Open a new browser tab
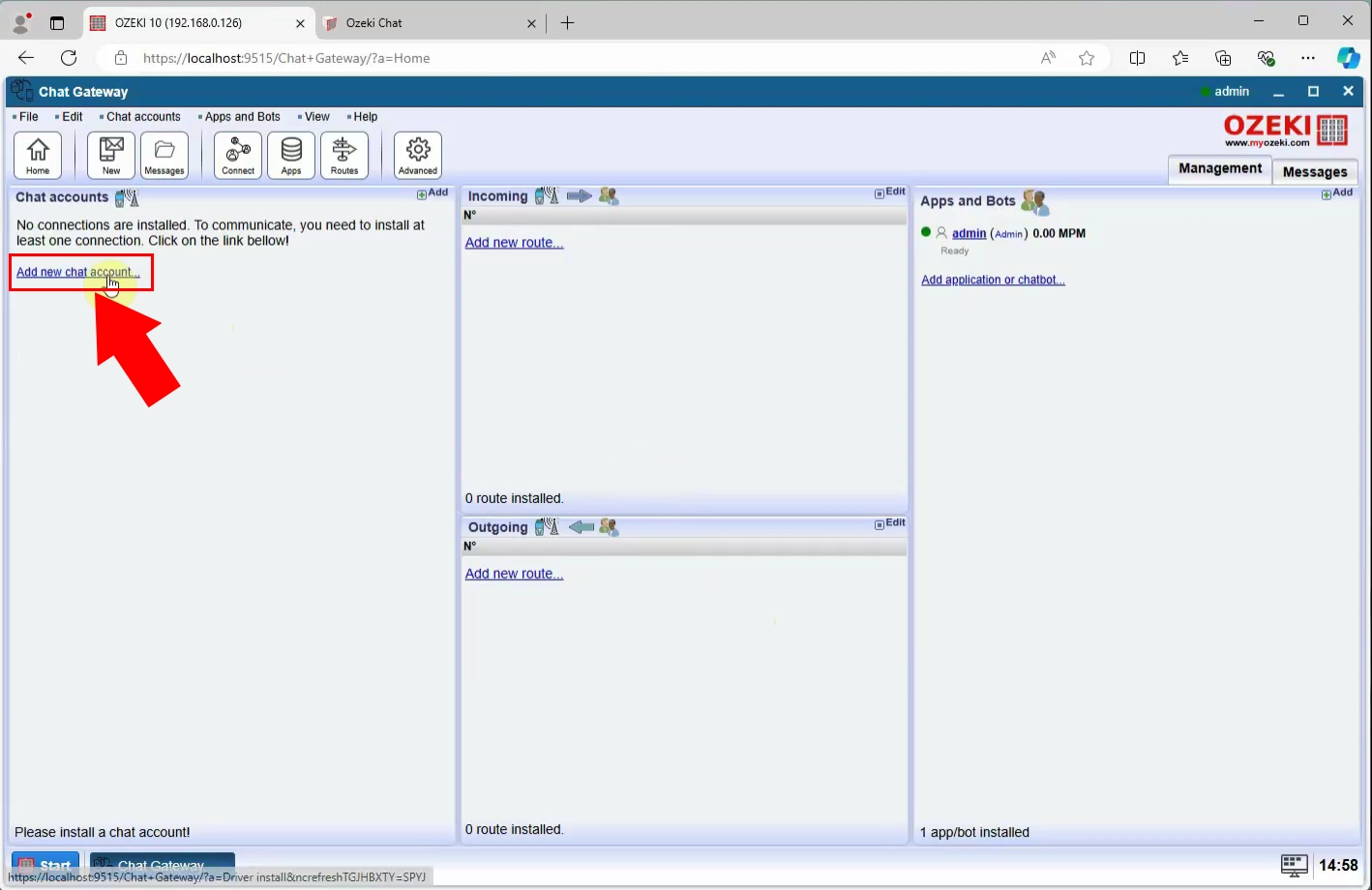This screenshot has width=1372, height=890. 568,23
